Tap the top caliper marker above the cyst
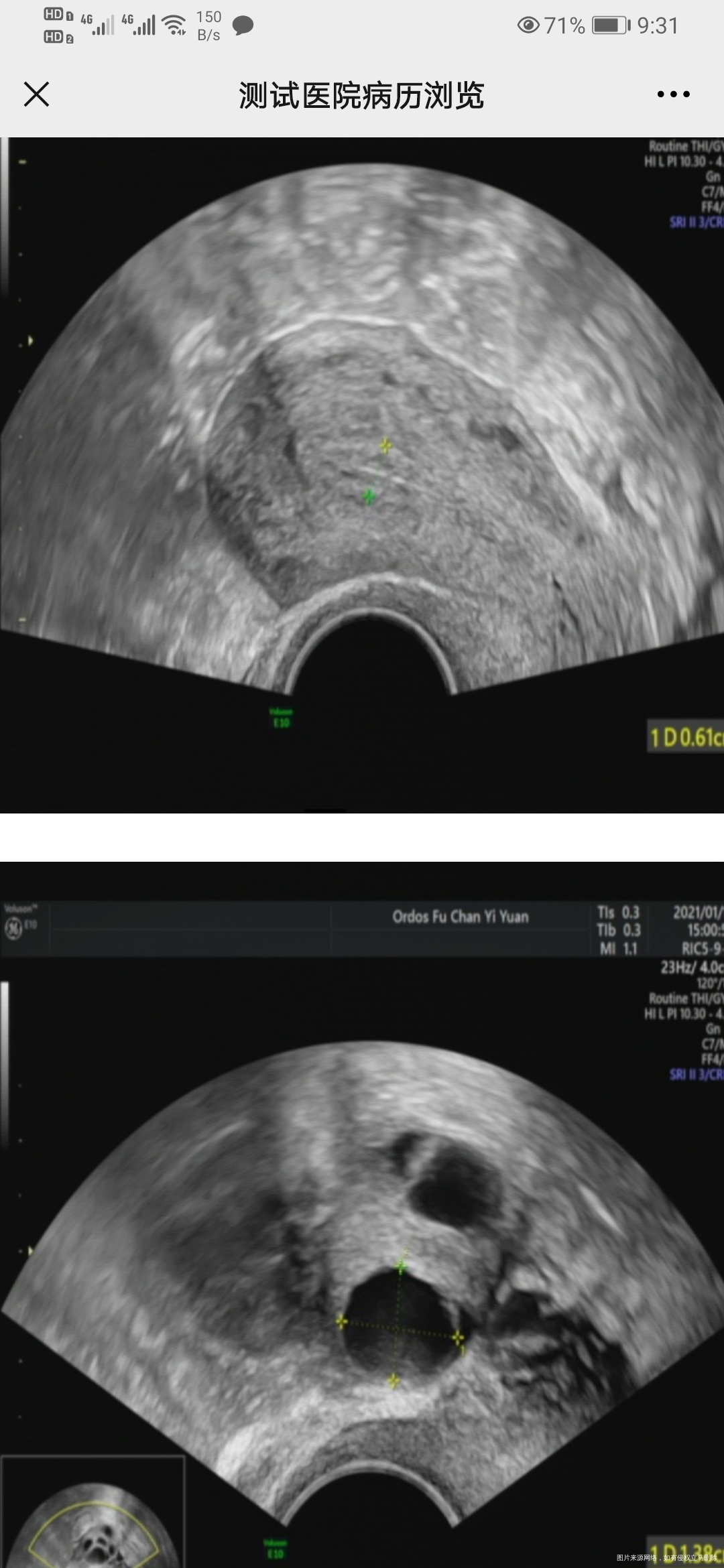Screen dimensions: 724x1568 click(401, 1266)
